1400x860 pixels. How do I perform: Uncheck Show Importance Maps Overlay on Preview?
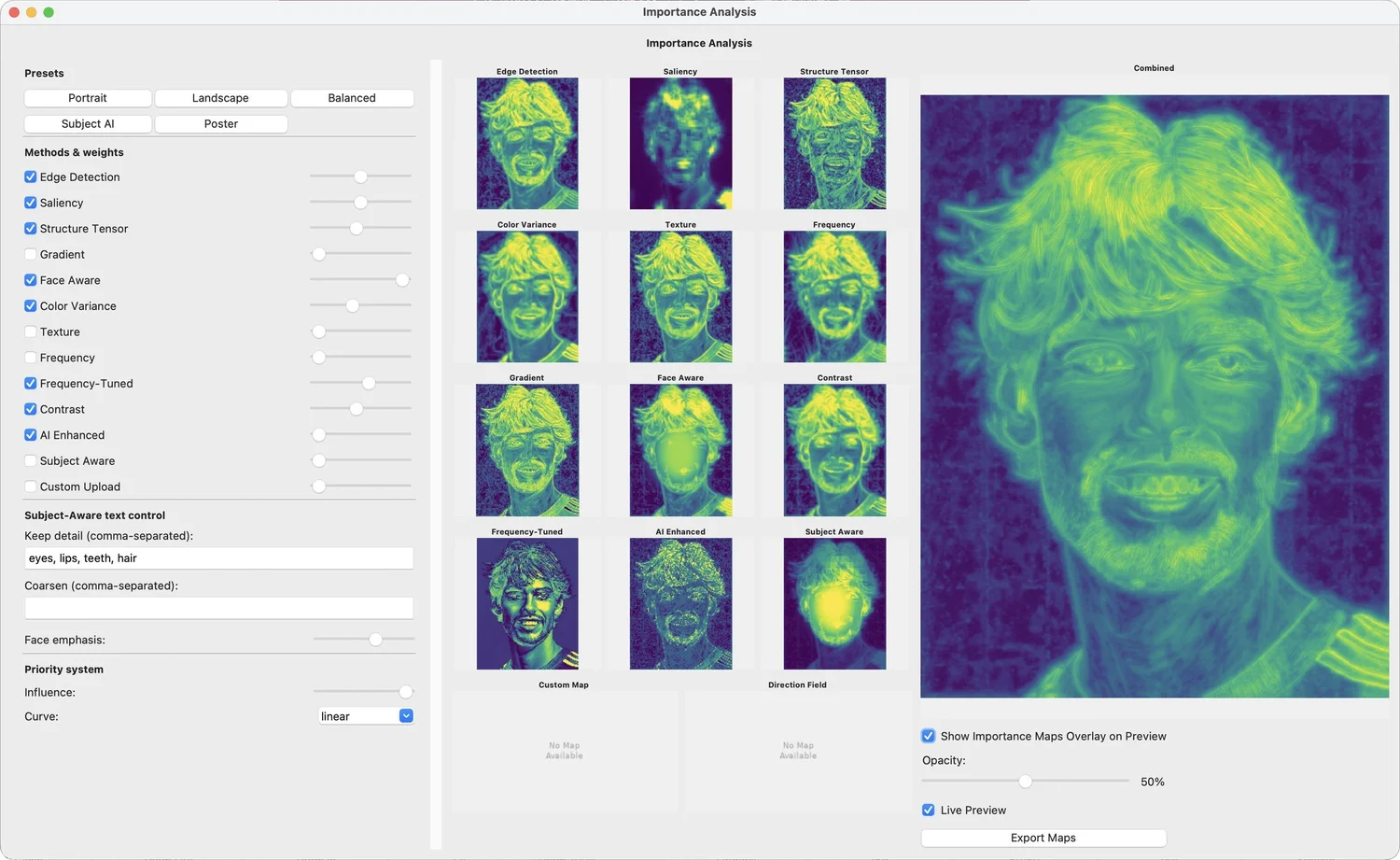click(929, 736)
